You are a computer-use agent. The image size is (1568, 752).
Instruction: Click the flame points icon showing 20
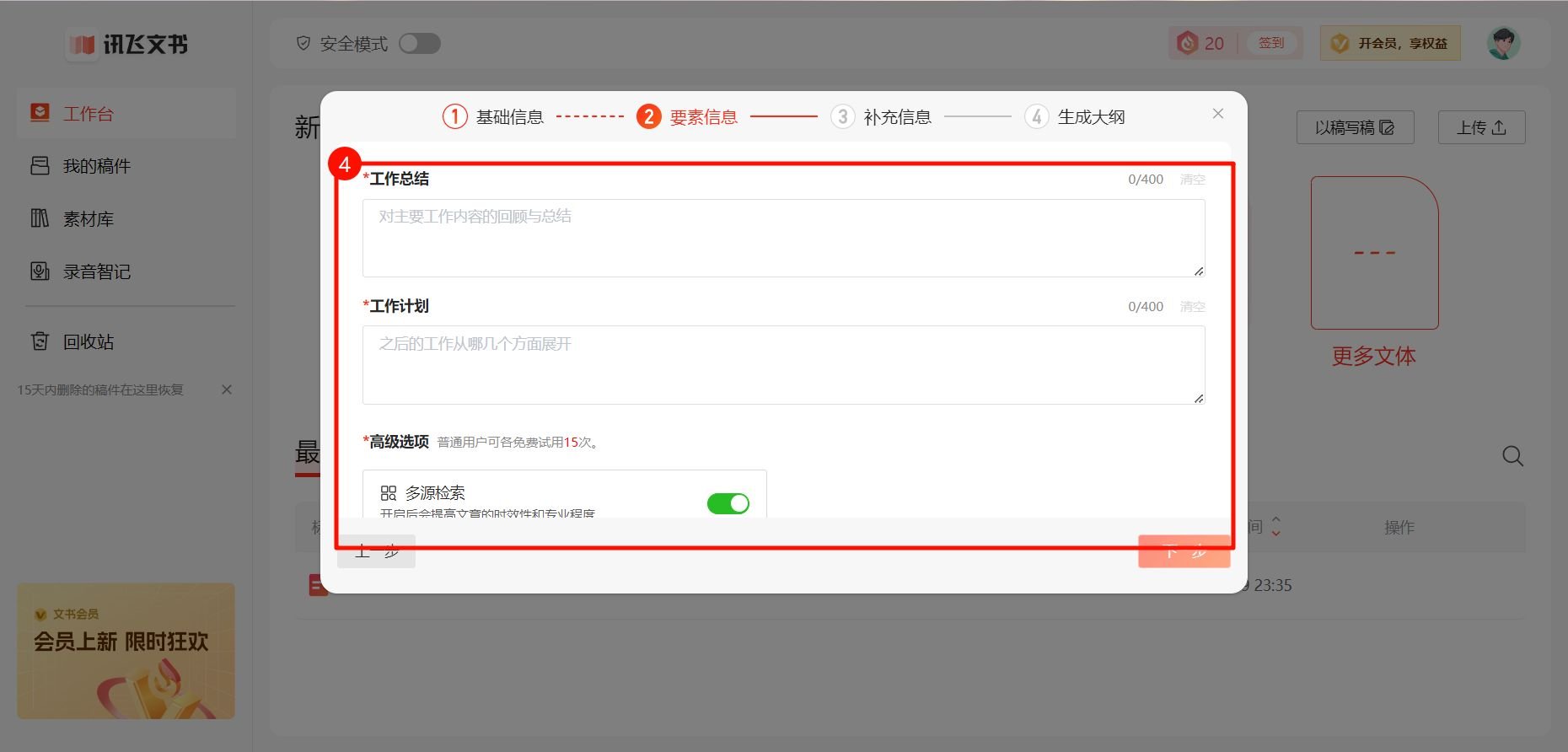tap(1188, 43)
